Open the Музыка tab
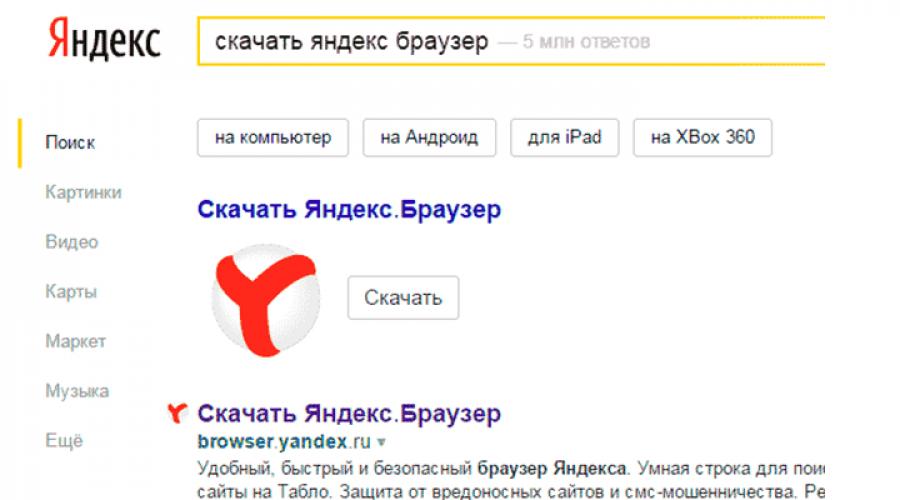The width and height of the screenshot is (900, 500). click(77, 391)
